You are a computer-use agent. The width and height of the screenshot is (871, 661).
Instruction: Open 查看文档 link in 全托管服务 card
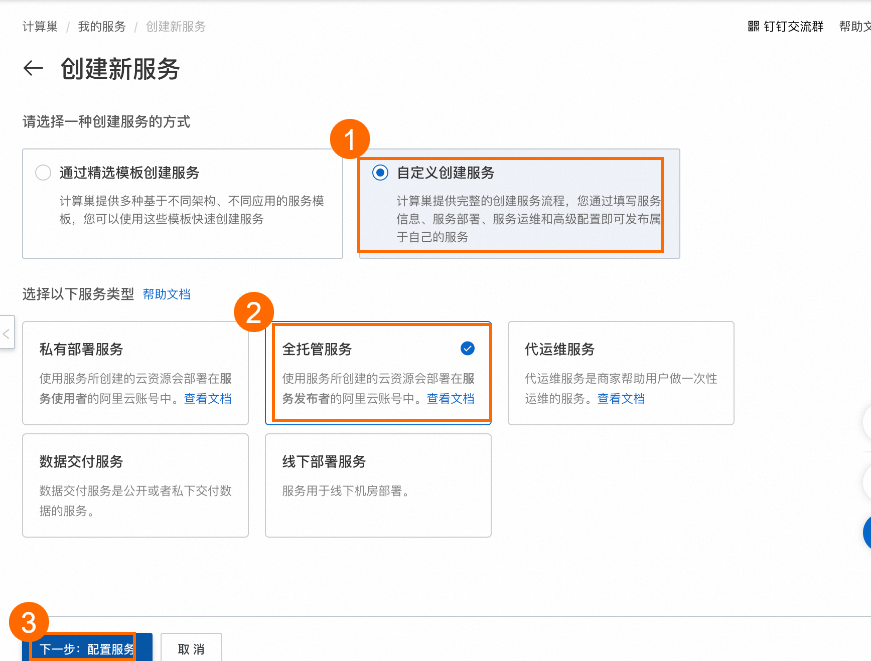pyautogui.click(x=451, y=398)
